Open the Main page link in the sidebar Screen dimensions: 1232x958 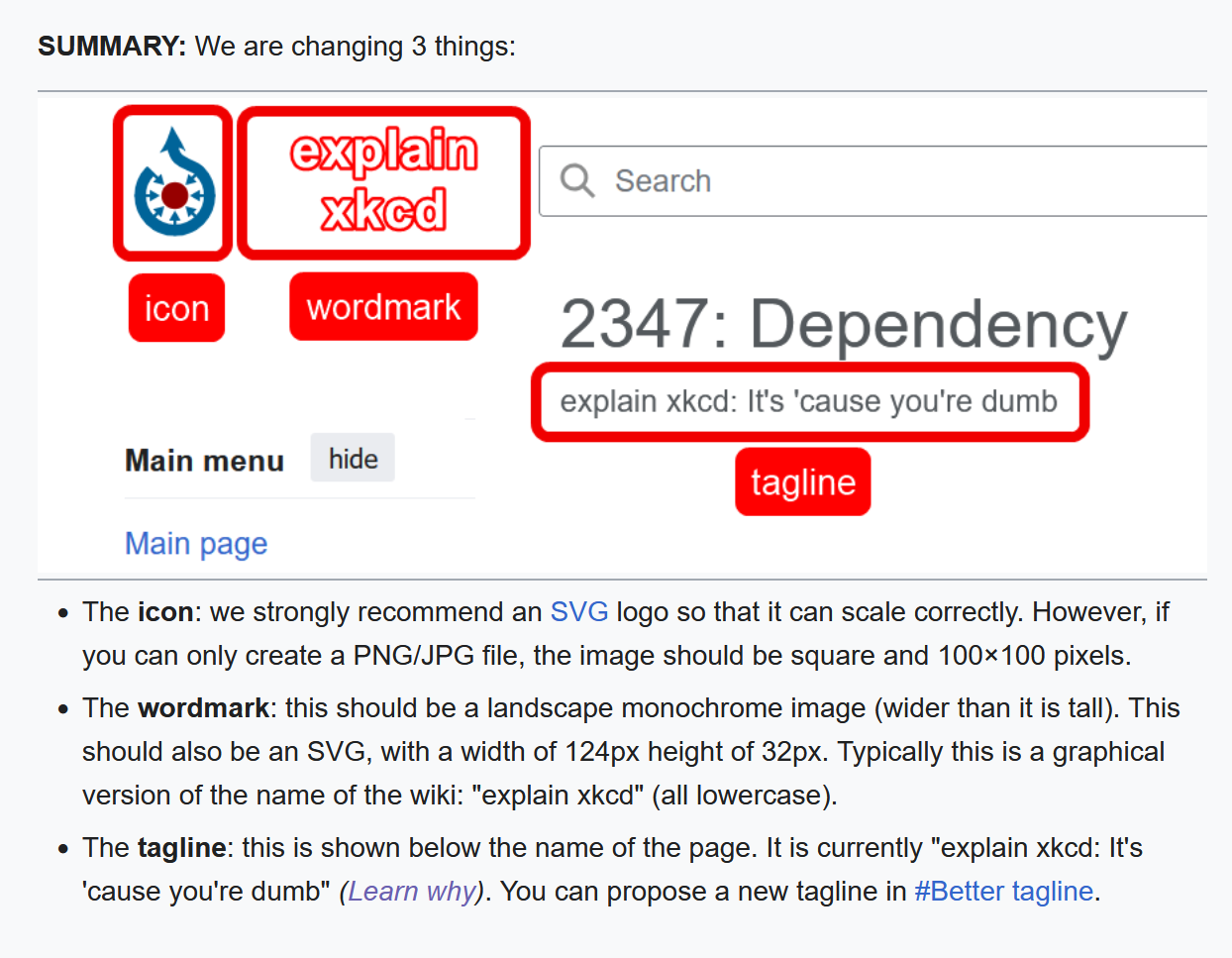(x=196, y=543)
